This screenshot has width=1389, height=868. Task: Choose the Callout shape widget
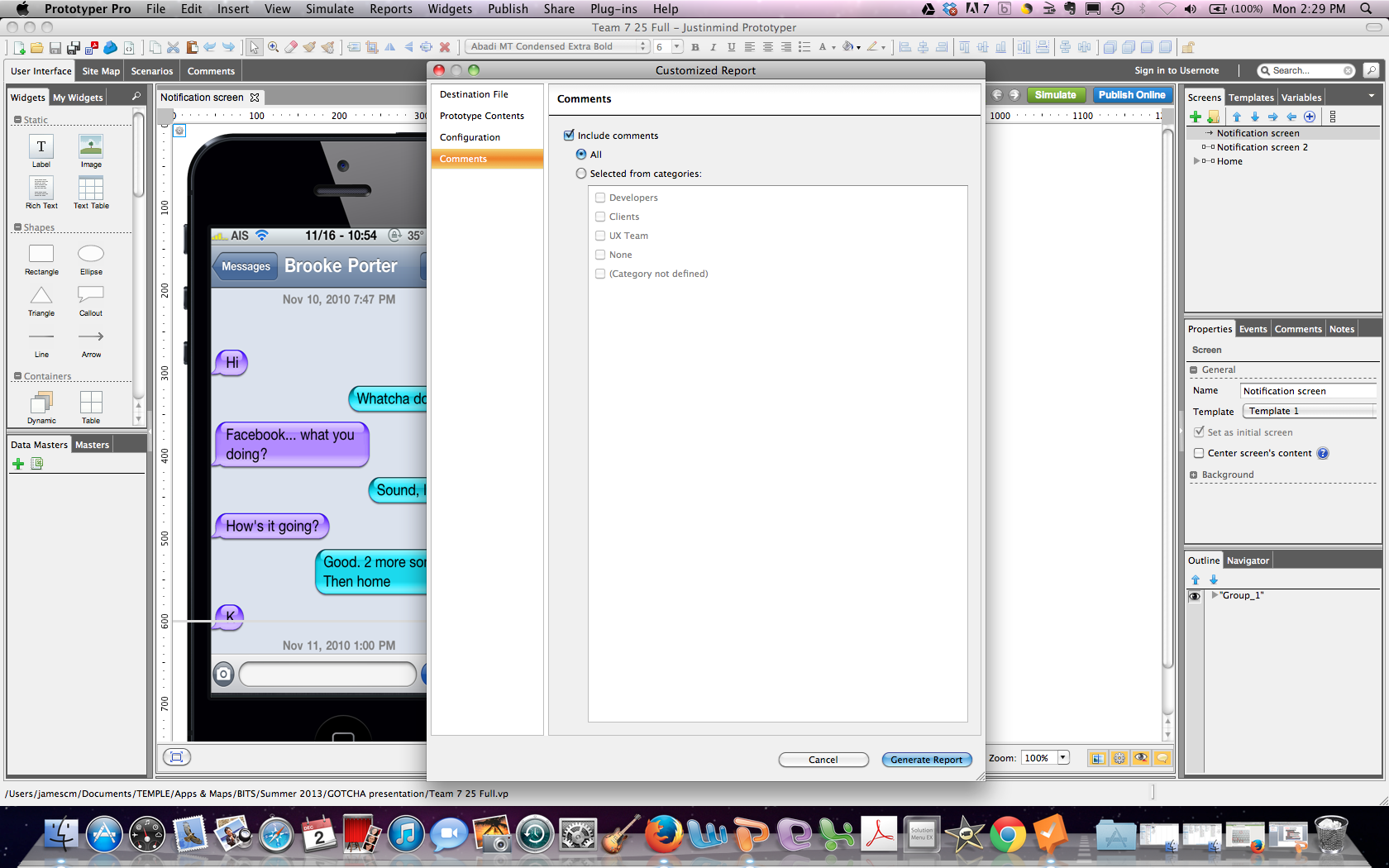(x=91, y=295)
